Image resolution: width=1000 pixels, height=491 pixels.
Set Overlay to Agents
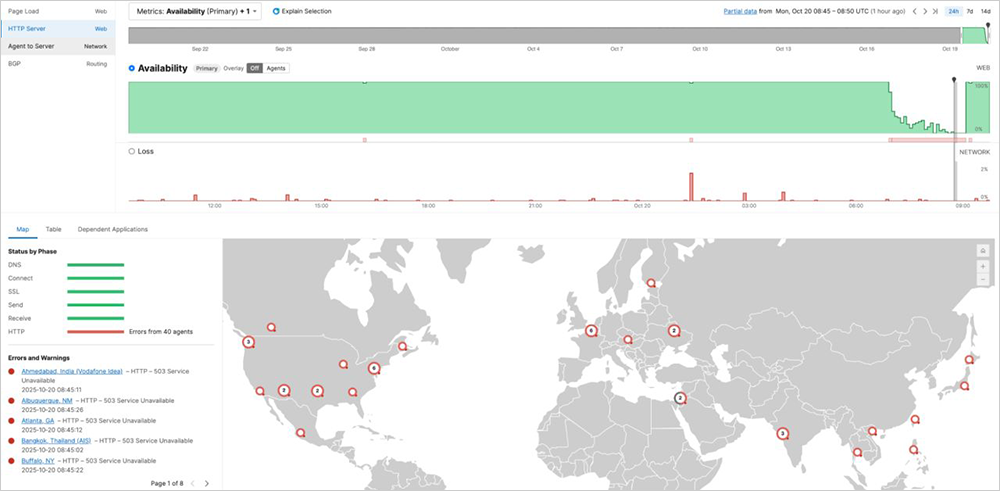pyautogui.click(x=276, y=68)
